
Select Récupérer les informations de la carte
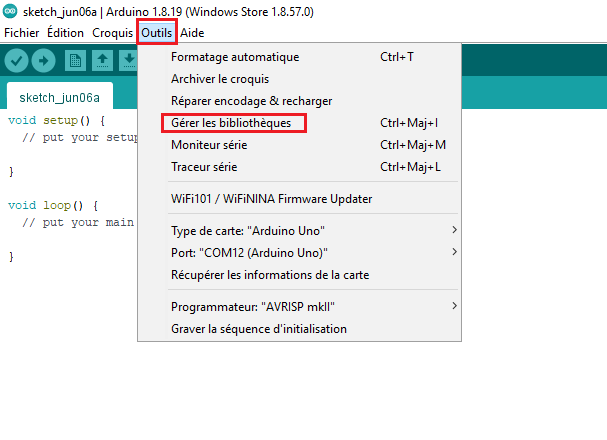click(299, 275)
